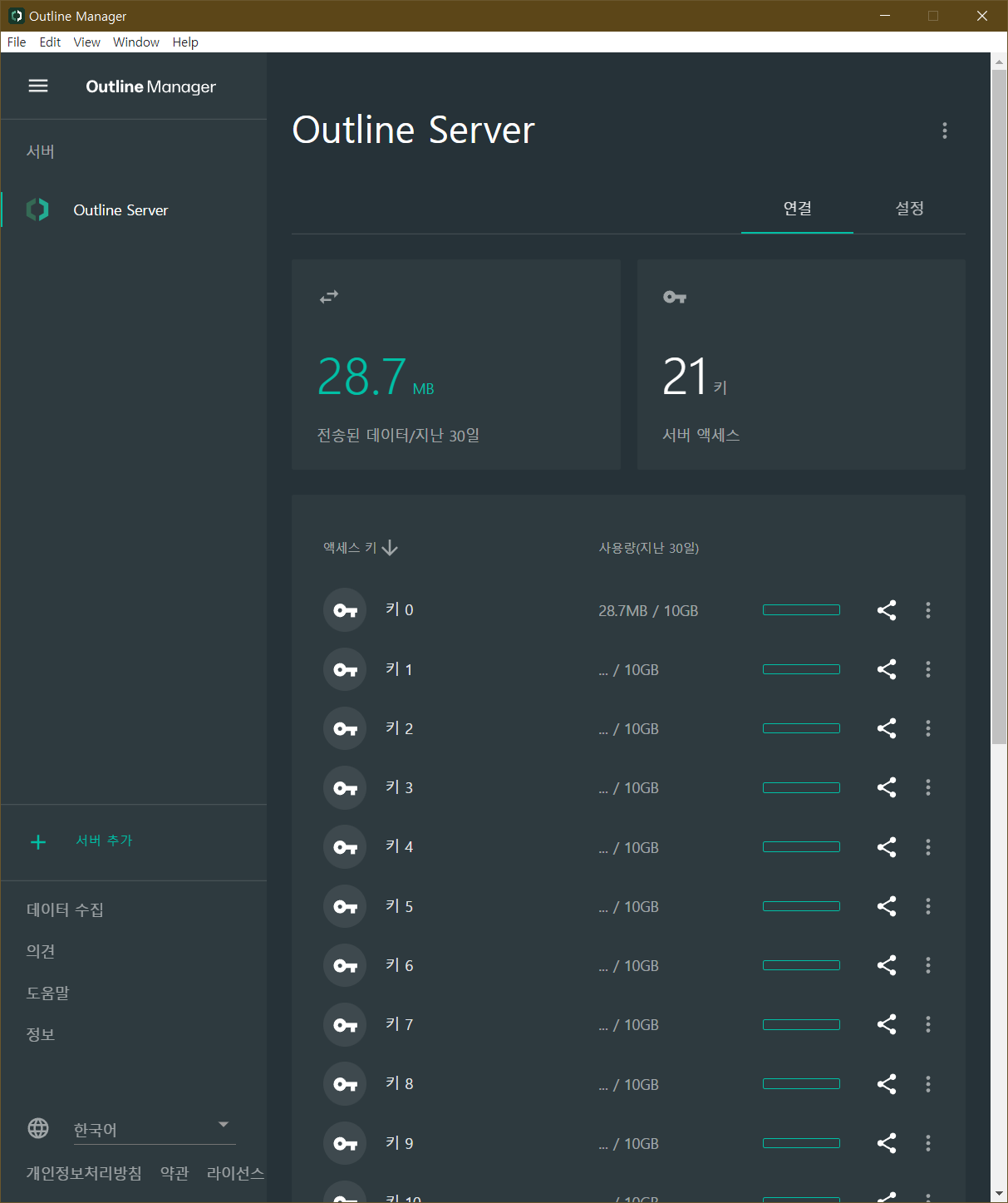Share access key 키 6
This screenshot has height=1203, width=1008.
click(887, 965)
